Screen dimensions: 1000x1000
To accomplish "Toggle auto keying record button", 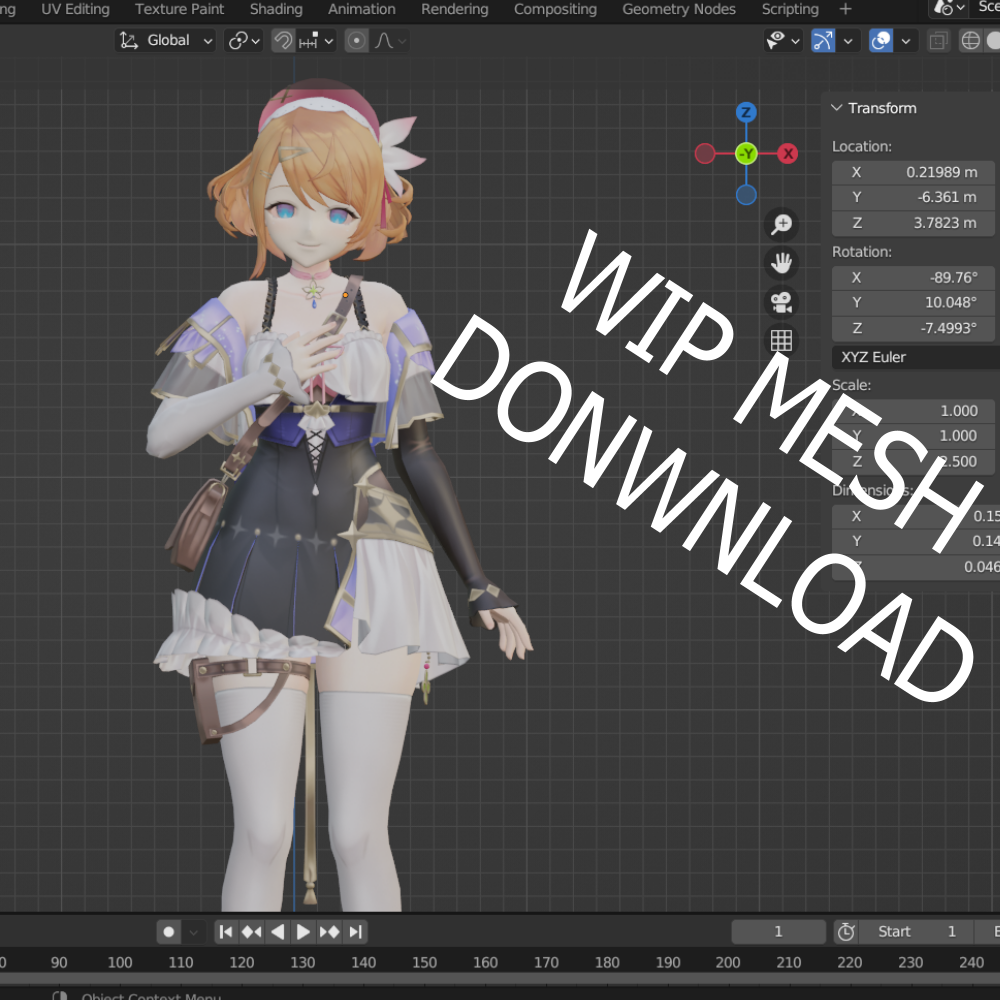I will 169,932.
